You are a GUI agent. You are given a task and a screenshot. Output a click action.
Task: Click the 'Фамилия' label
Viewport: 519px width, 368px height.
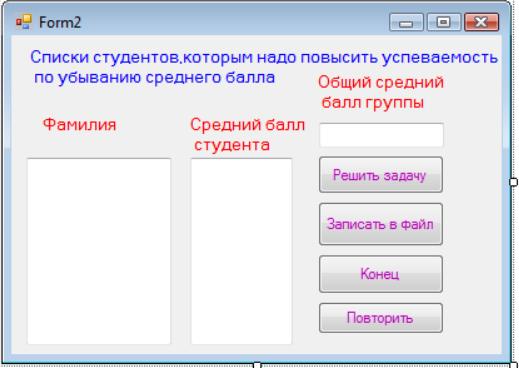(x=80, y=125)
